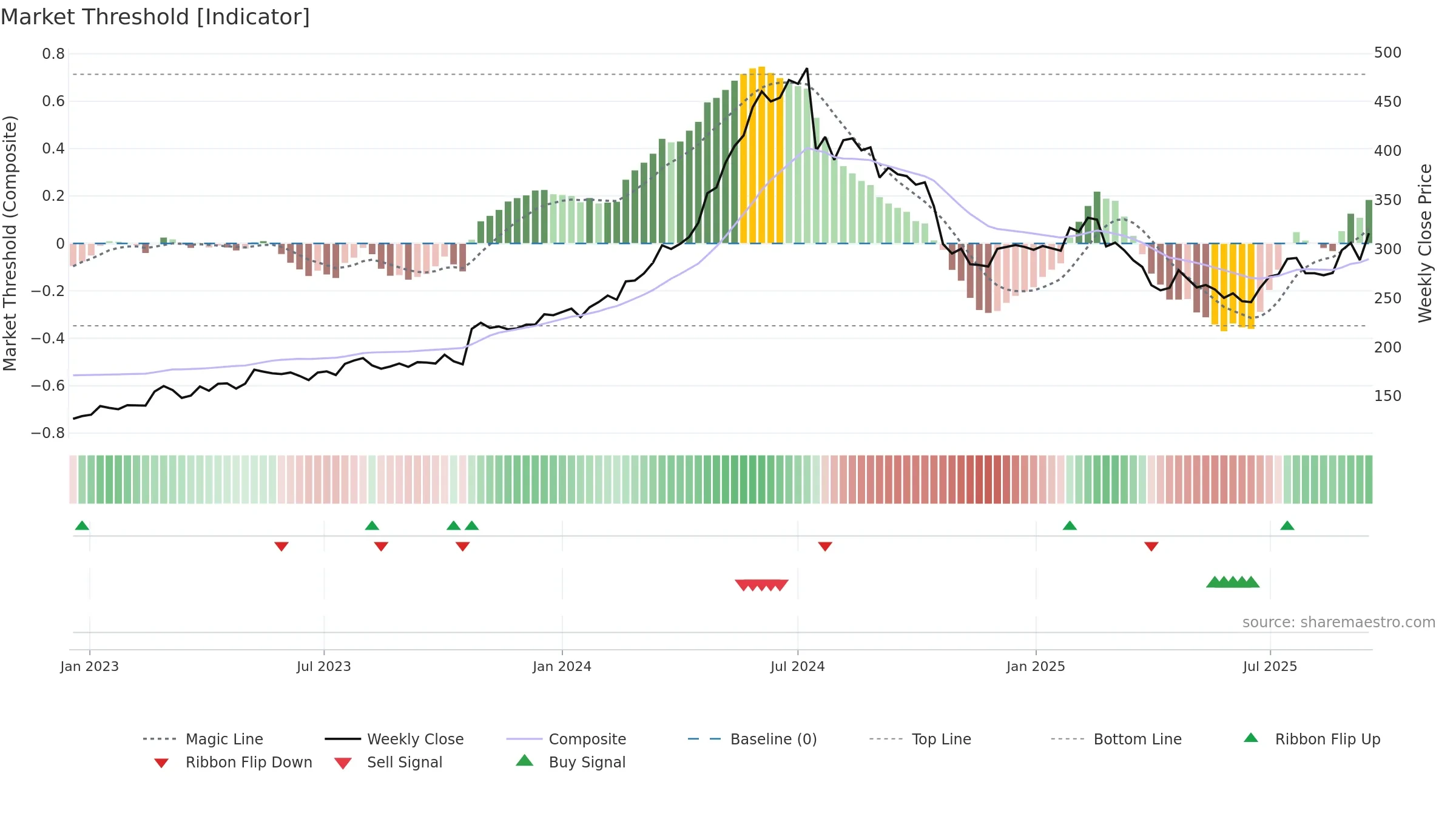Viewport: 1456px width, 819px height.
Task: Click the Ribbon Flip Up triangle just after Jan 2025
Action: coord(1070,525)
